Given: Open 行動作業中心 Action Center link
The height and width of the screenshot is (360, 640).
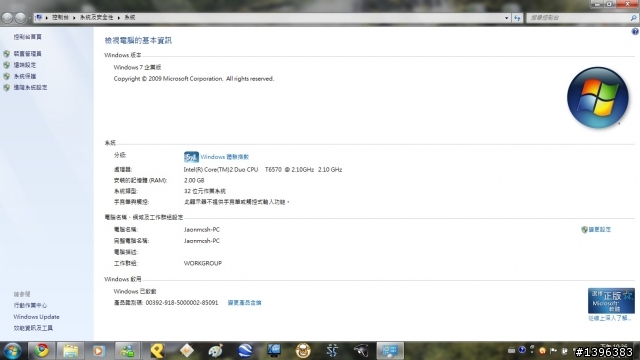Looking at the screenshot, I should (x=30, y=305).
